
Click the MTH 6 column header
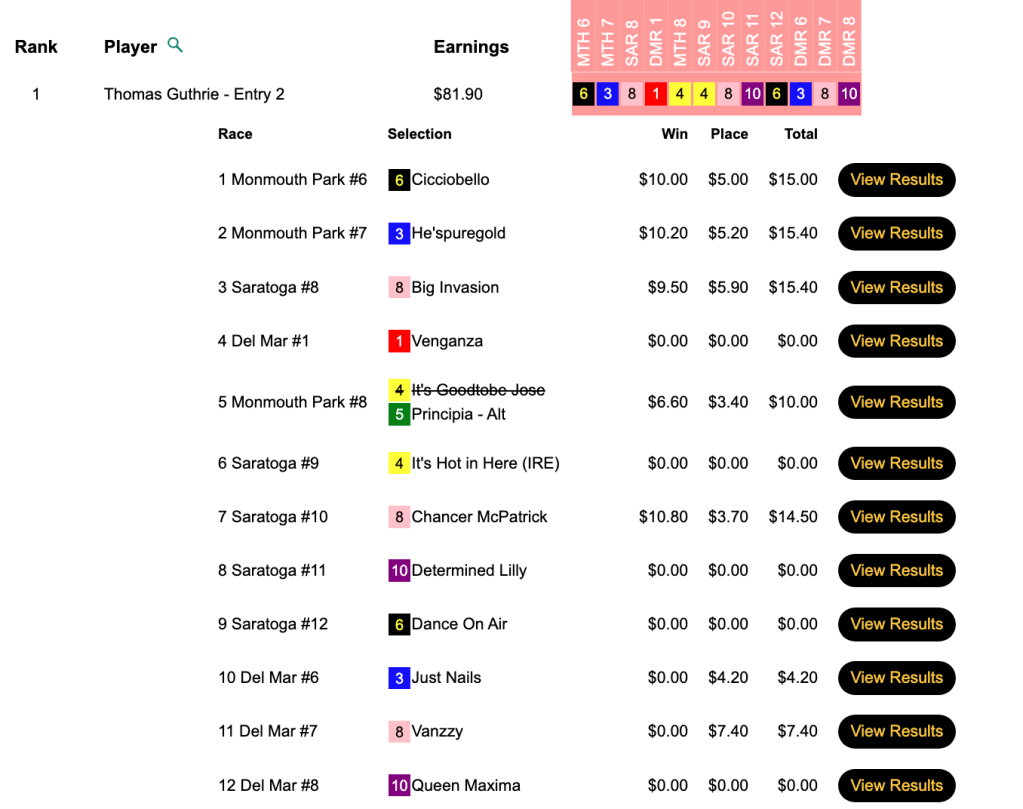point(584,42)
